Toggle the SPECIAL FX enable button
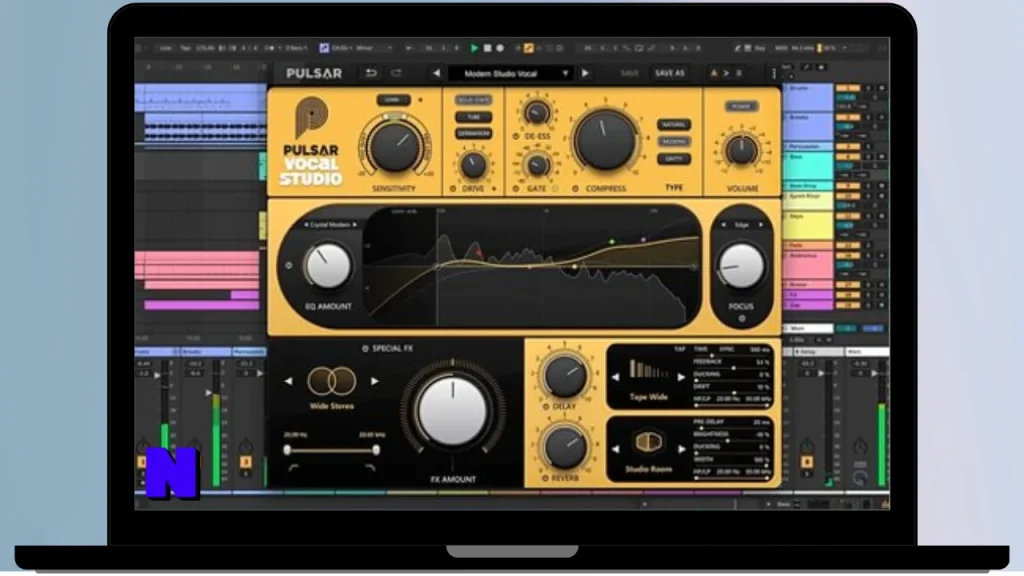 [x=365, y=349]
